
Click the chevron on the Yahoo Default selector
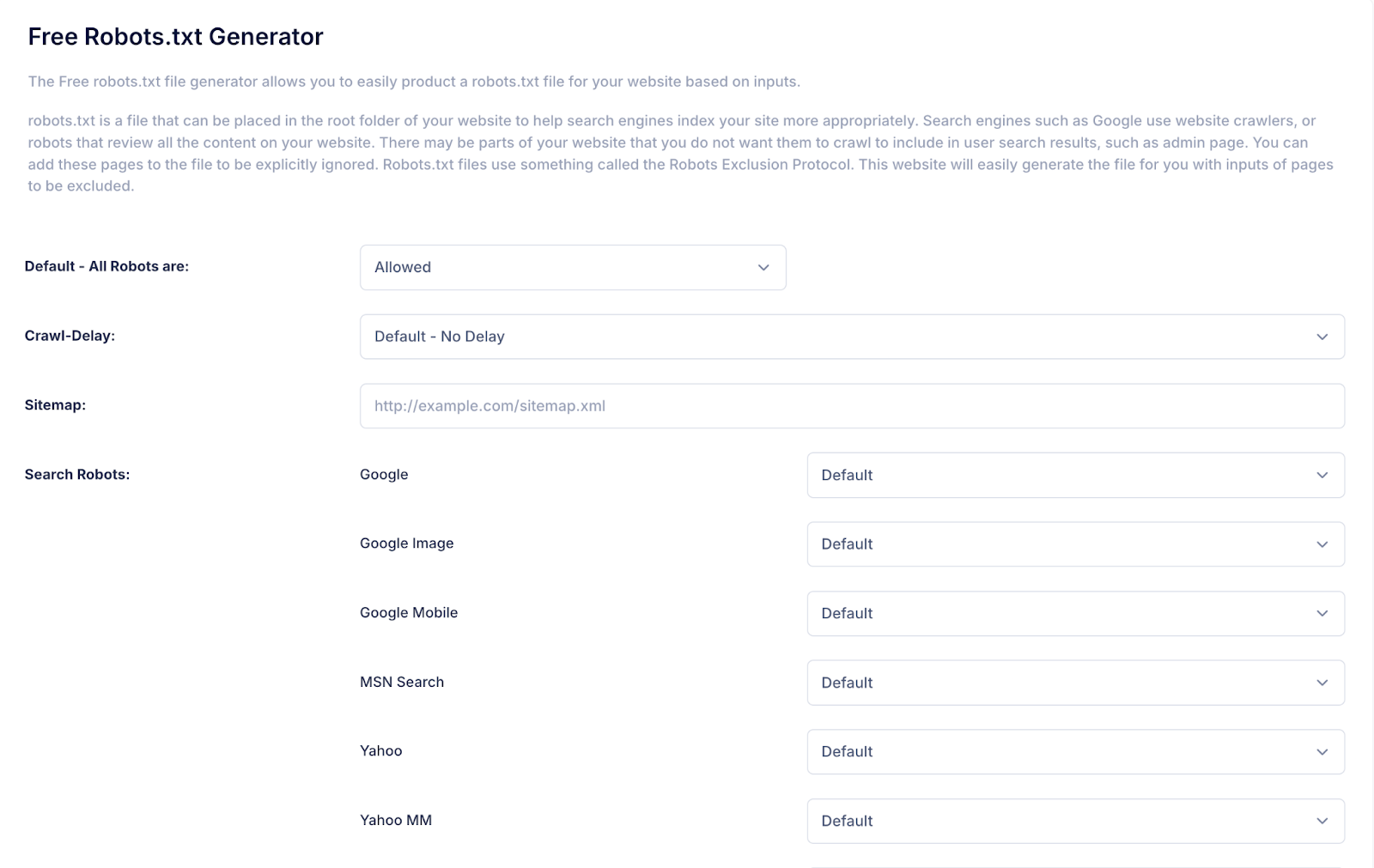(1322, 751)
